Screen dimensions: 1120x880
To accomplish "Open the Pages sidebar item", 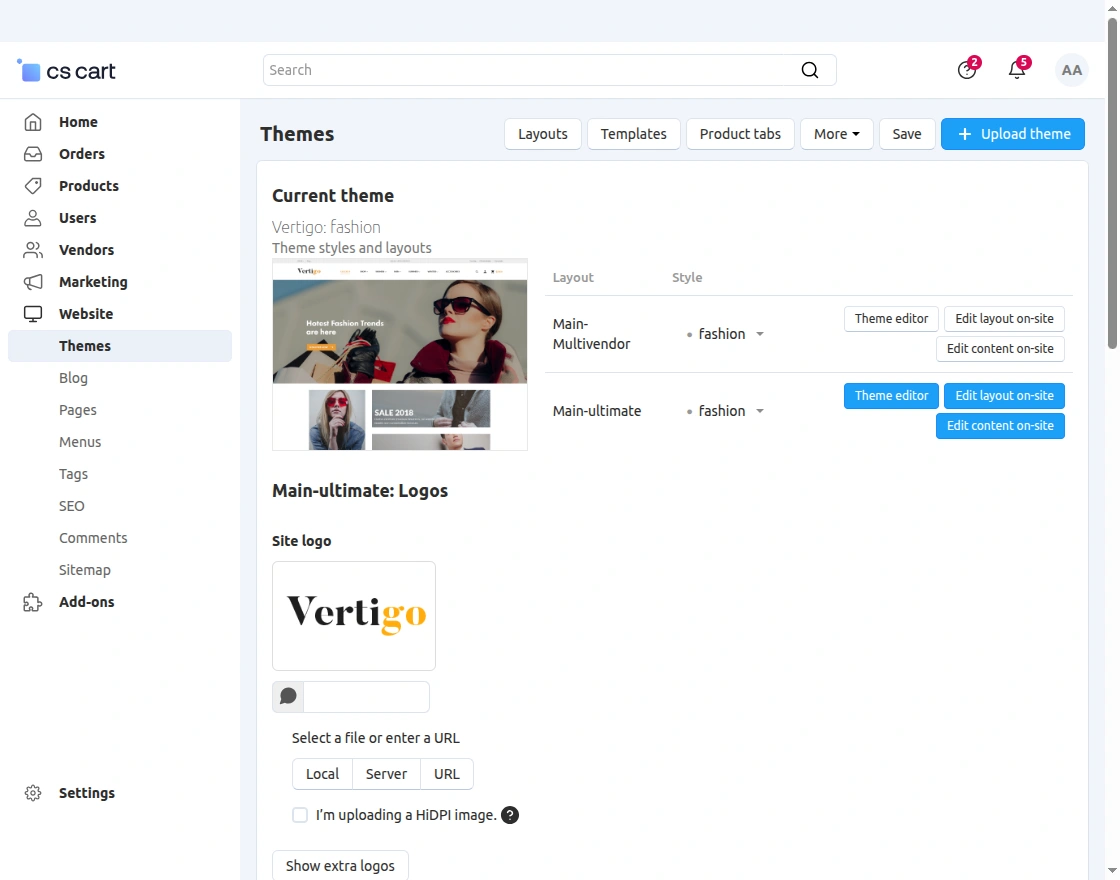I will tap(78, 410).
